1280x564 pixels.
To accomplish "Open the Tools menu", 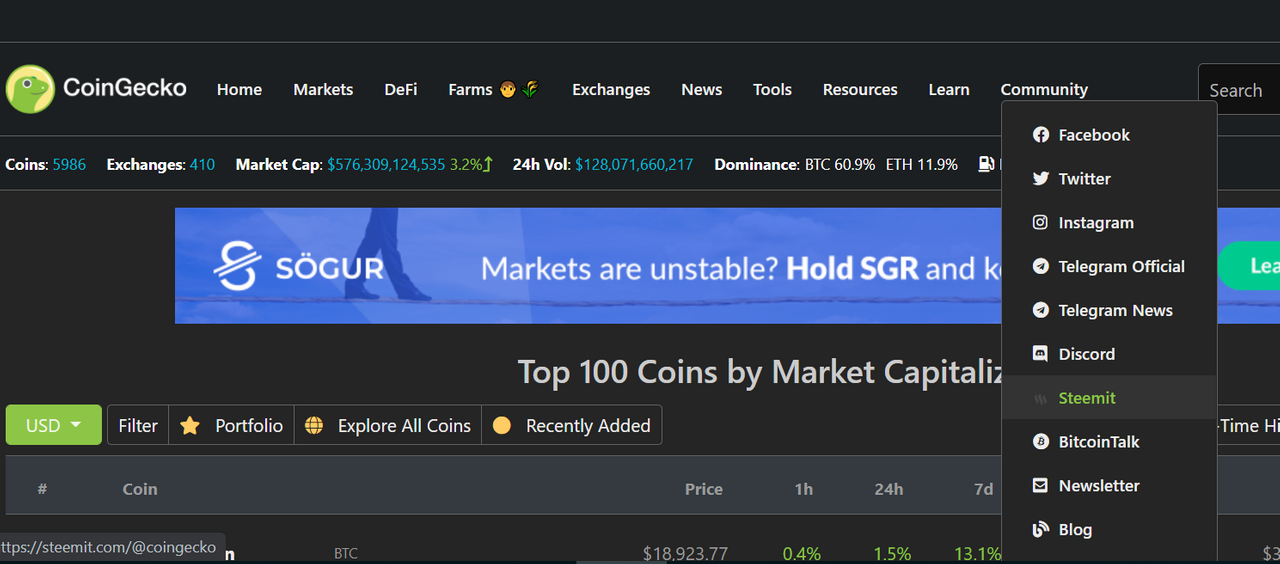I will pyautogui.click(x=772, y=90).
